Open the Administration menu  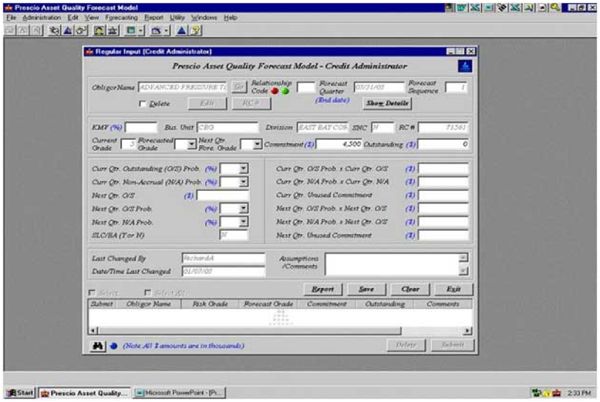click(42, 18)
